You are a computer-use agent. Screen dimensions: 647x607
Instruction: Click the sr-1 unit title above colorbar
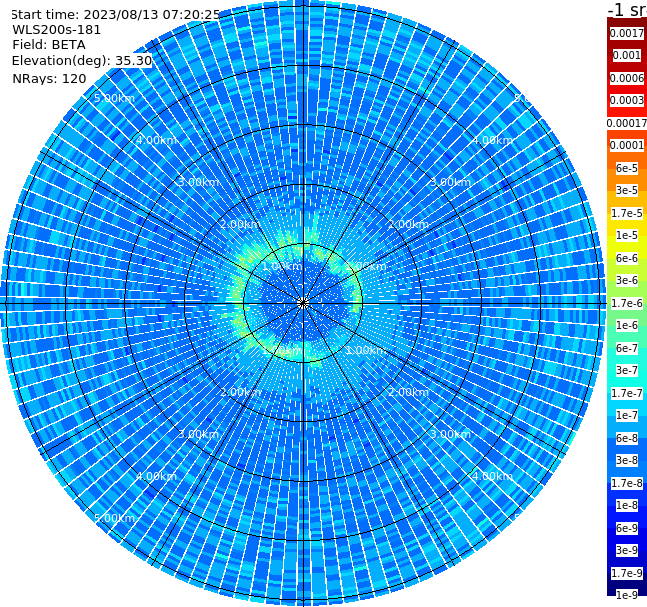pyautogui.click(x=627, y=9)
